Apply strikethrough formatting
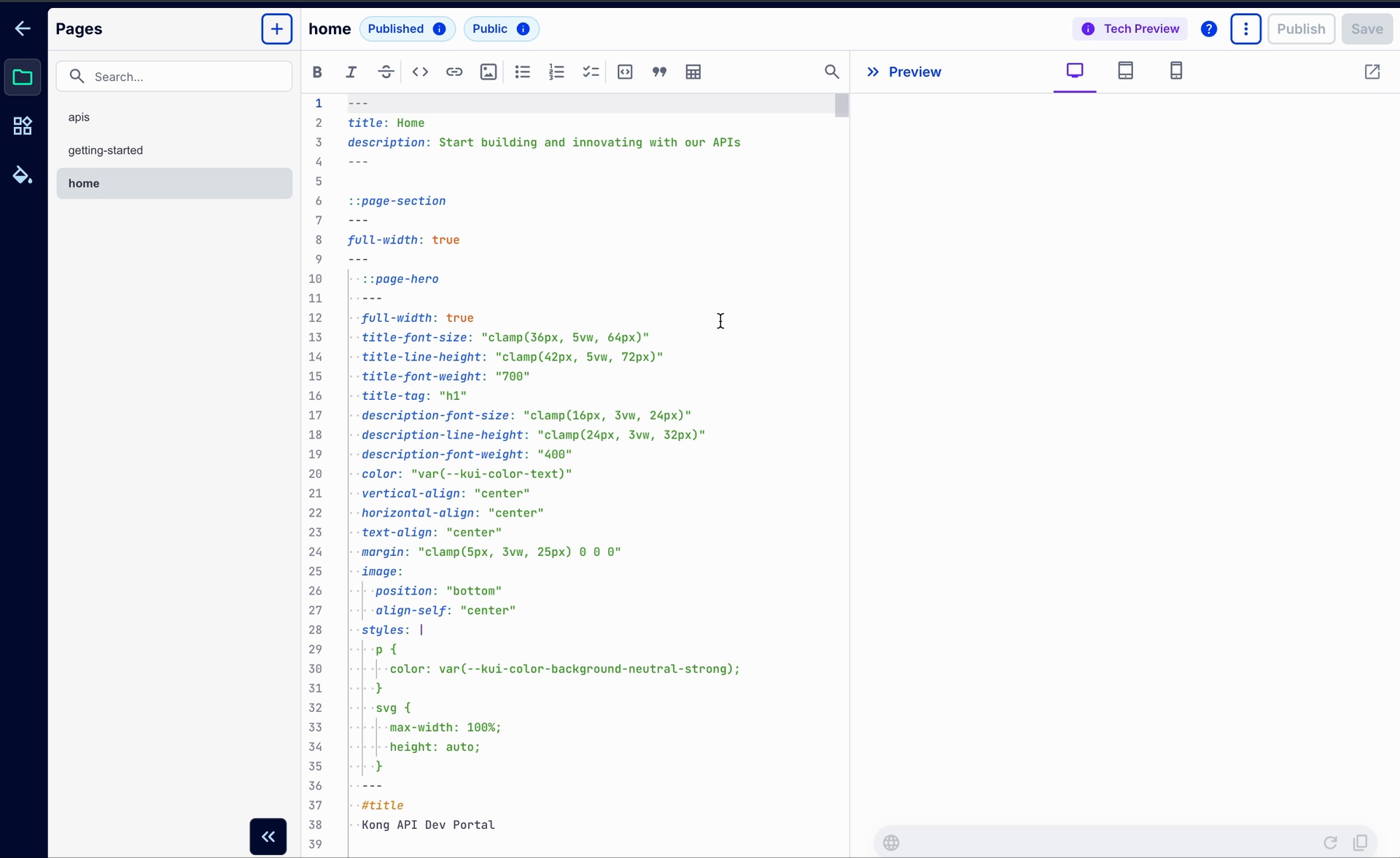This screenshot has width=1400, height=858. click(386, 71)
